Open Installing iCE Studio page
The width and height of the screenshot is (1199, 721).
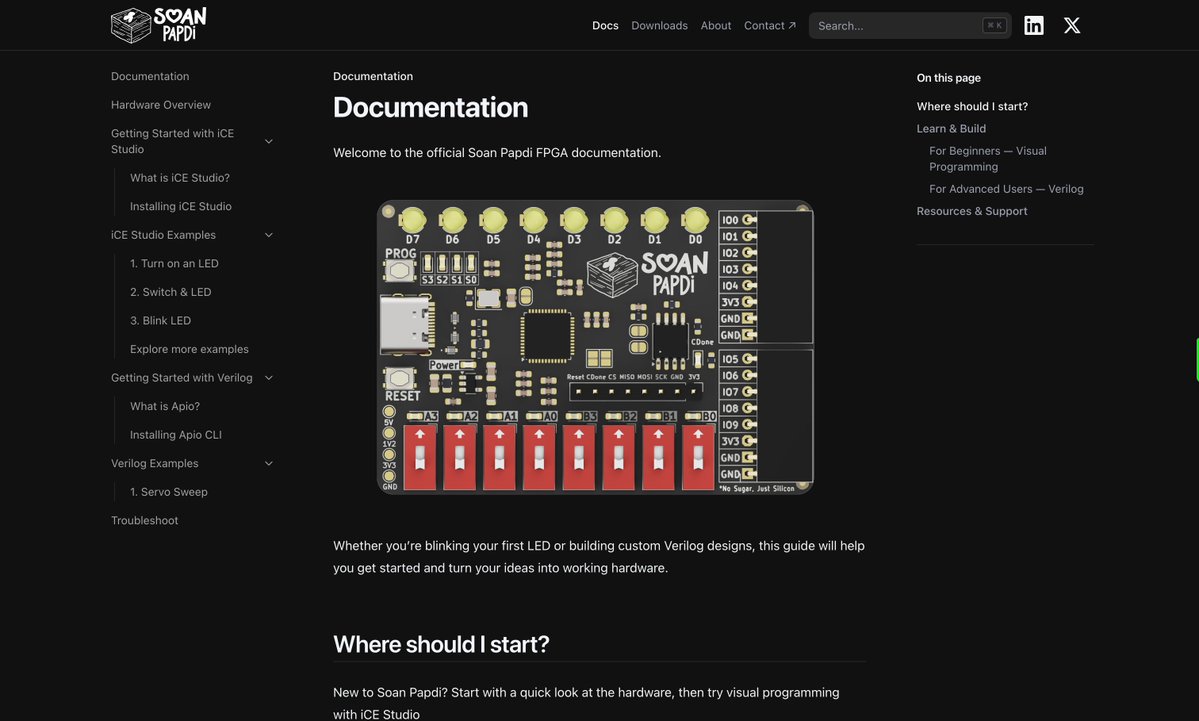(x=180, y=206)
